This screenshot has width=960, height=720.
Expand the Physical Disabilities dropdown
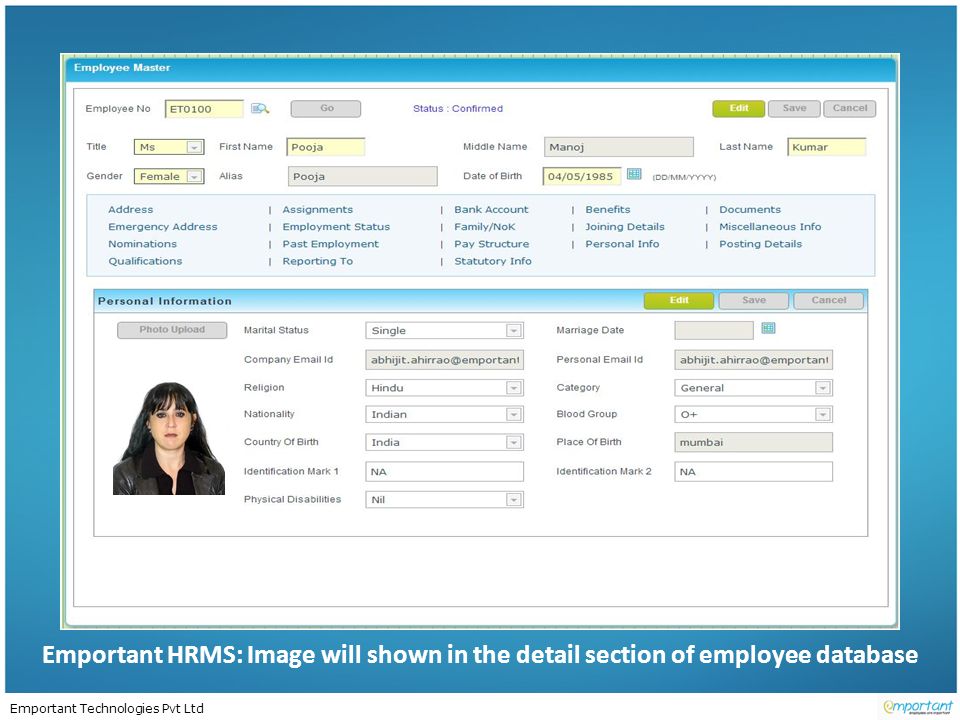click(x=514, y=500)
